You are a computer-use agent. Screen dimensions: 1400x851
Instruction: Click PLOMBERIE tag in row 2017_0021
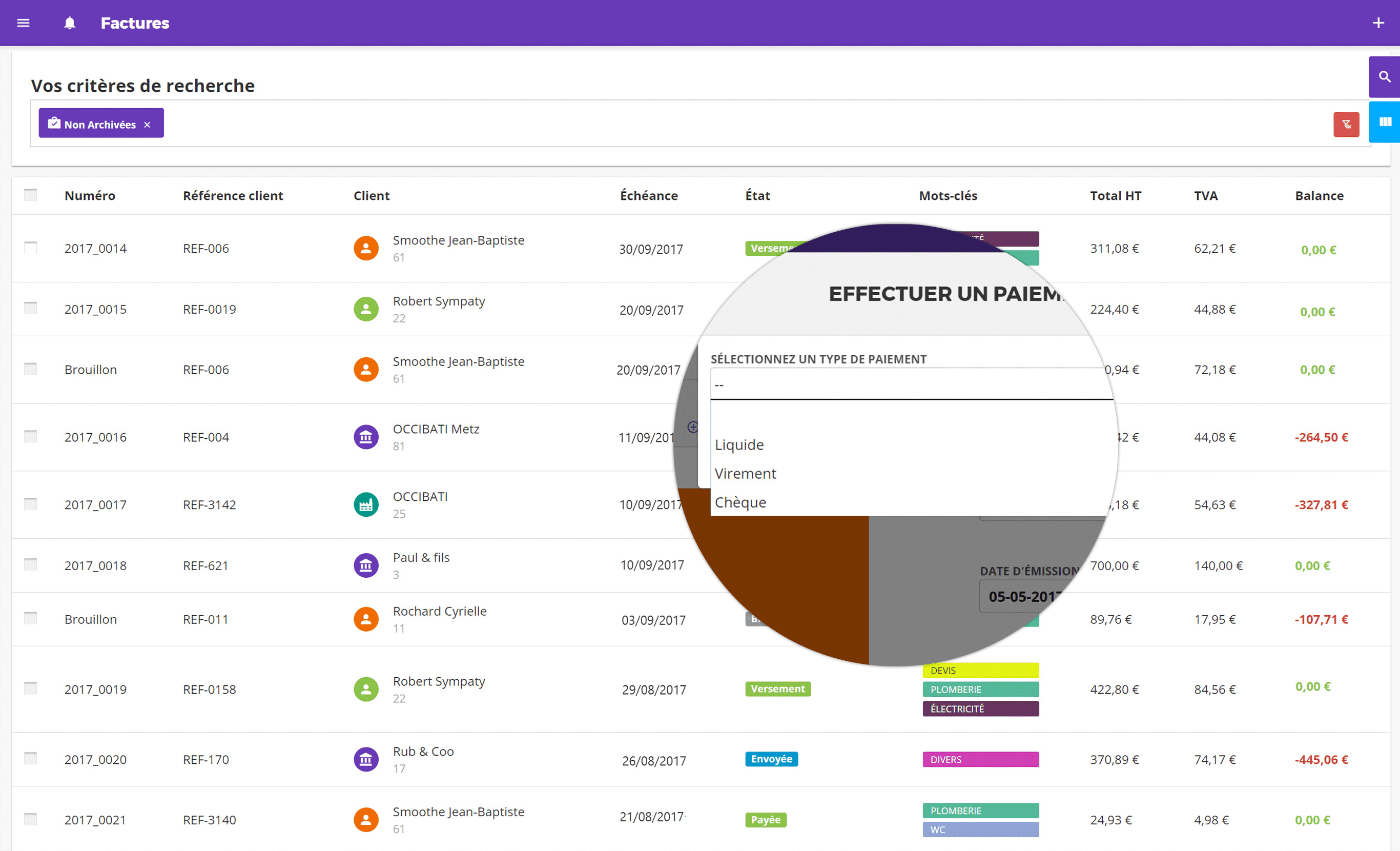coord(981,811)
